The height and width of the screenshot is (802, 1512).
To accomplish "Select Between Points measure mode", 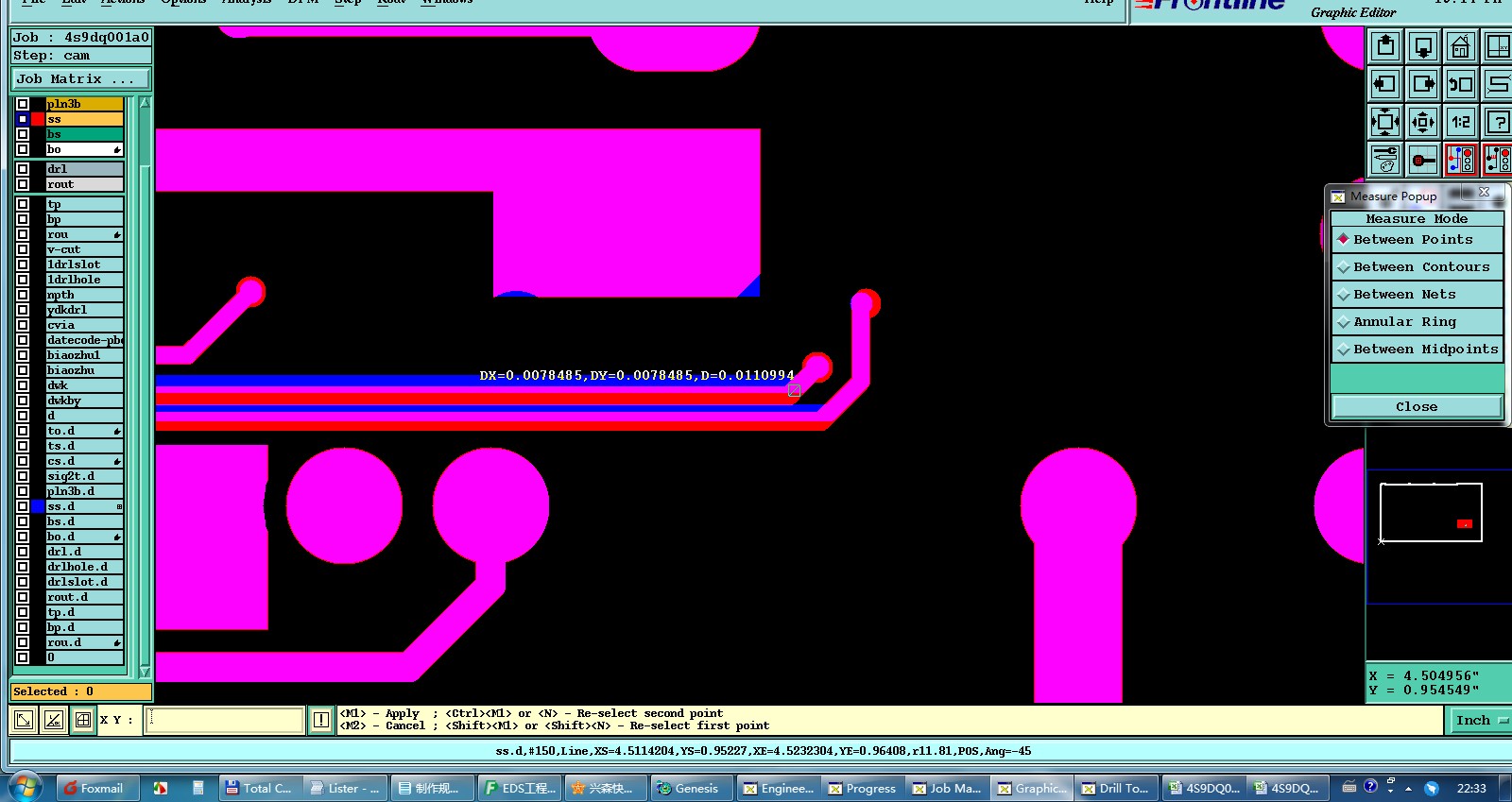I will pos(1417,239).
